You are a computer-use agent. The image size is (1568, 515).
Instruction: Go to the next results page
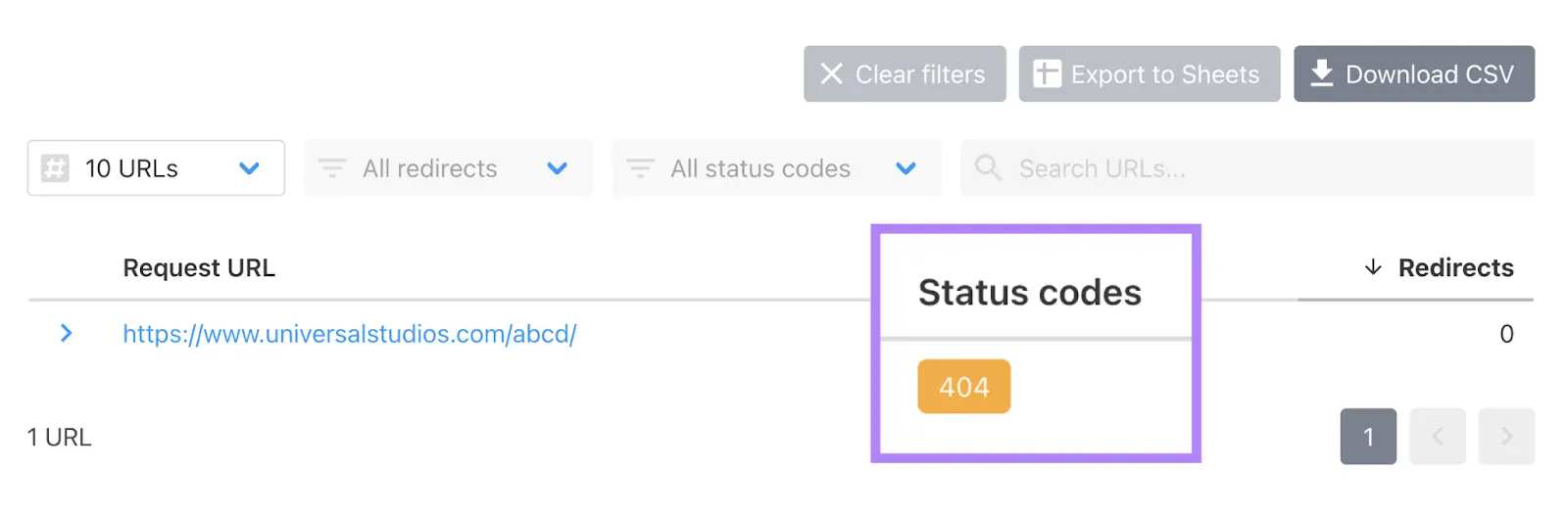(1506, 437)
